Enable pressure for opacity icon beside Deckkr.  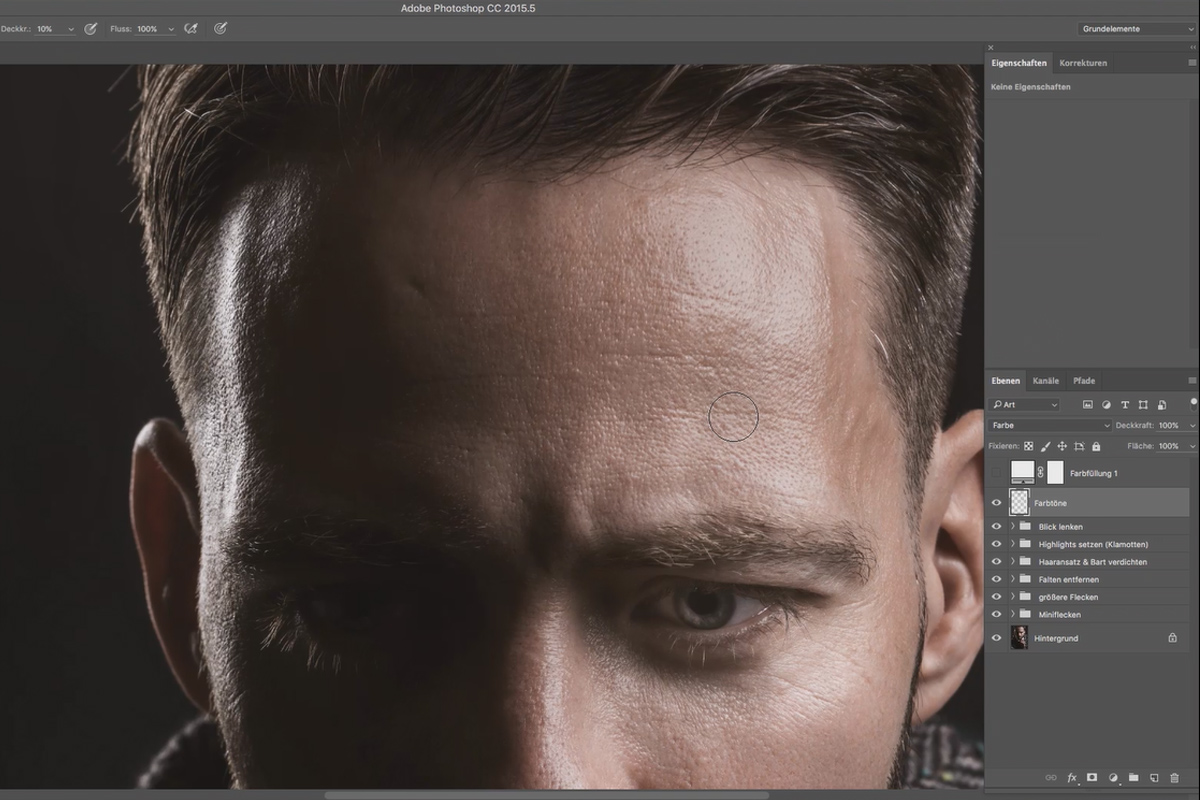click(90, 29)
